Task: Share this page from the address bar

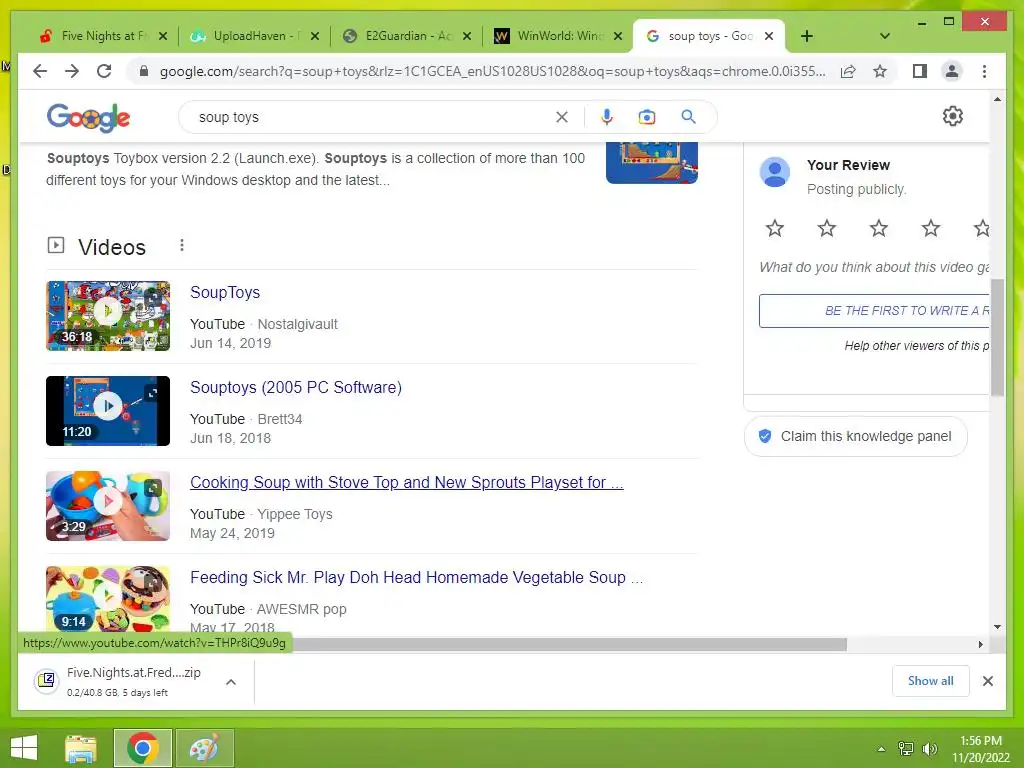Action: click(x=848, y=71)
